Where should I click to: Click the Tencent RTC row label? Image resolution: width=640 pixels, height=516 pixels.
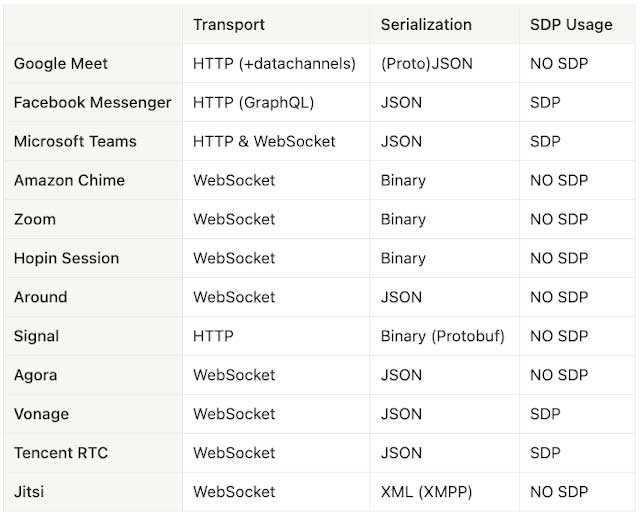coord(61,454)
